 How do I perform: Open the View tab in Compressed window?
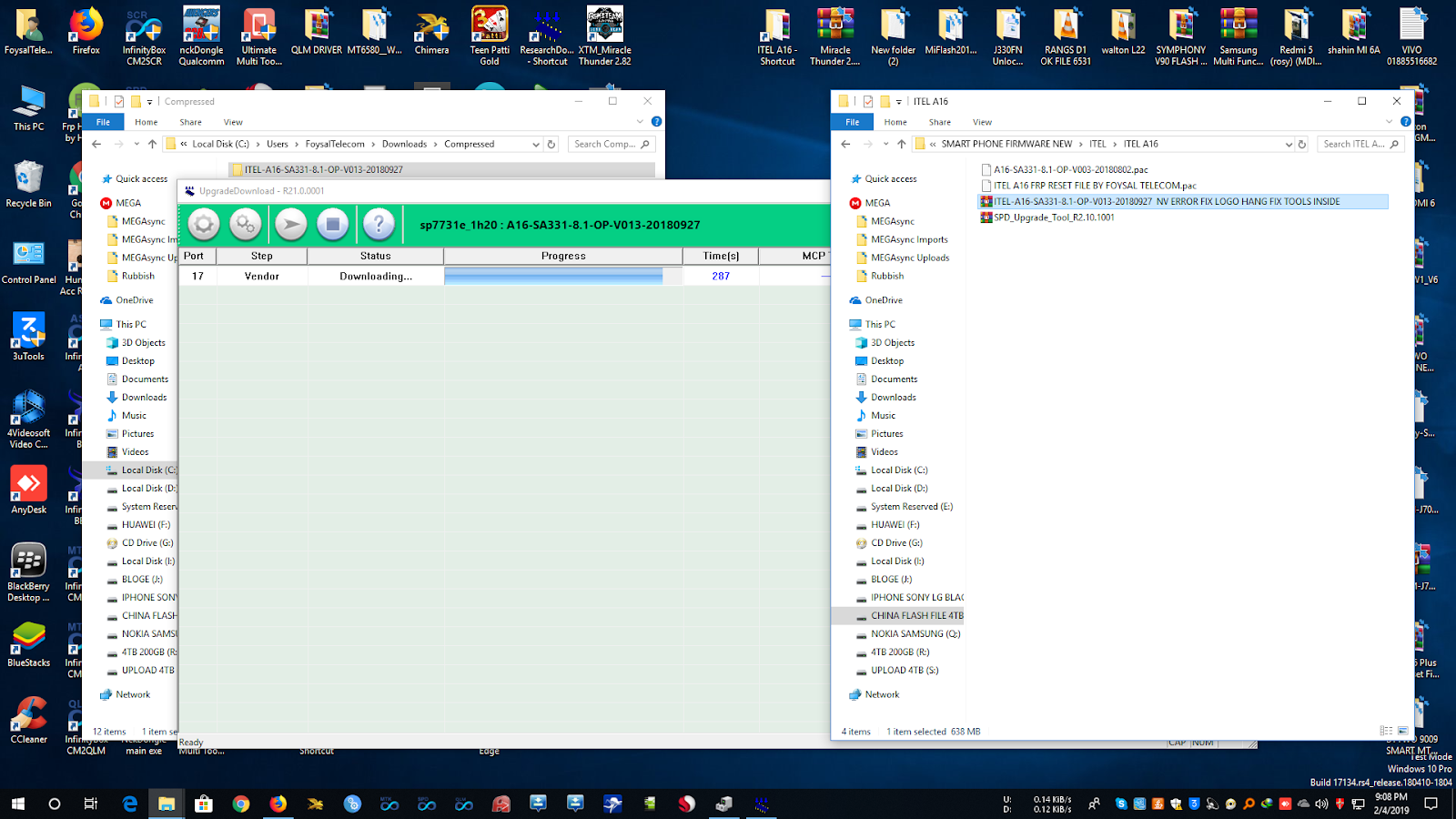[234, 122]
